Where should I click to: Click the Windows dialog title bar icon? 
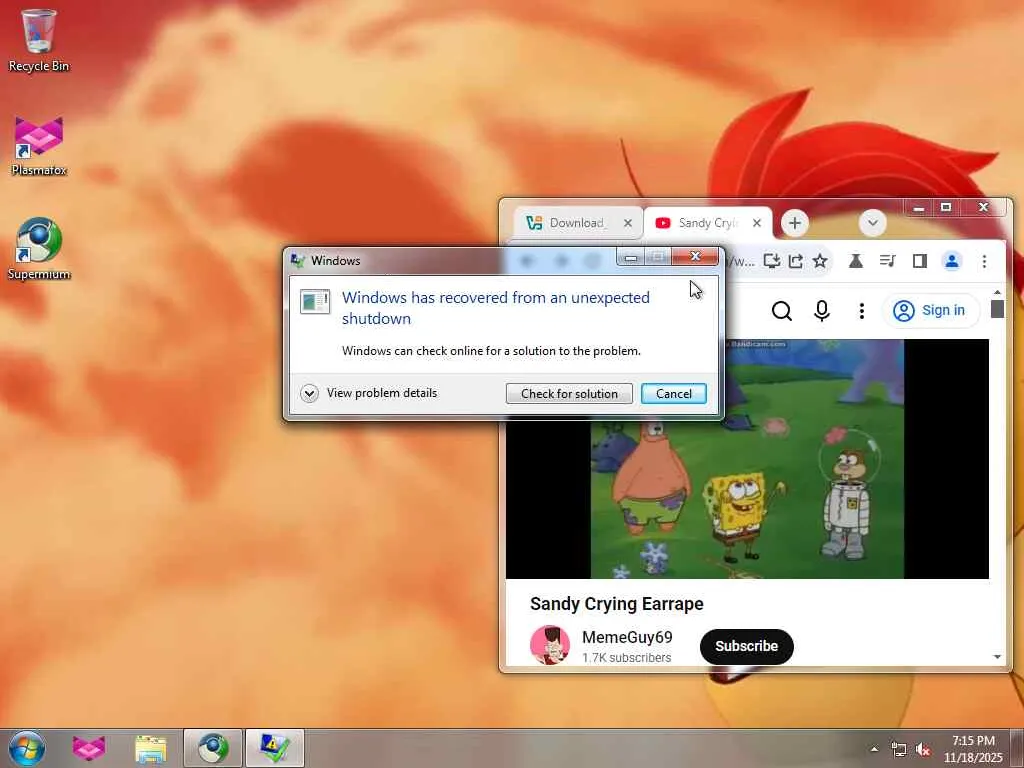pyautogui.click(x=298, y=261)
